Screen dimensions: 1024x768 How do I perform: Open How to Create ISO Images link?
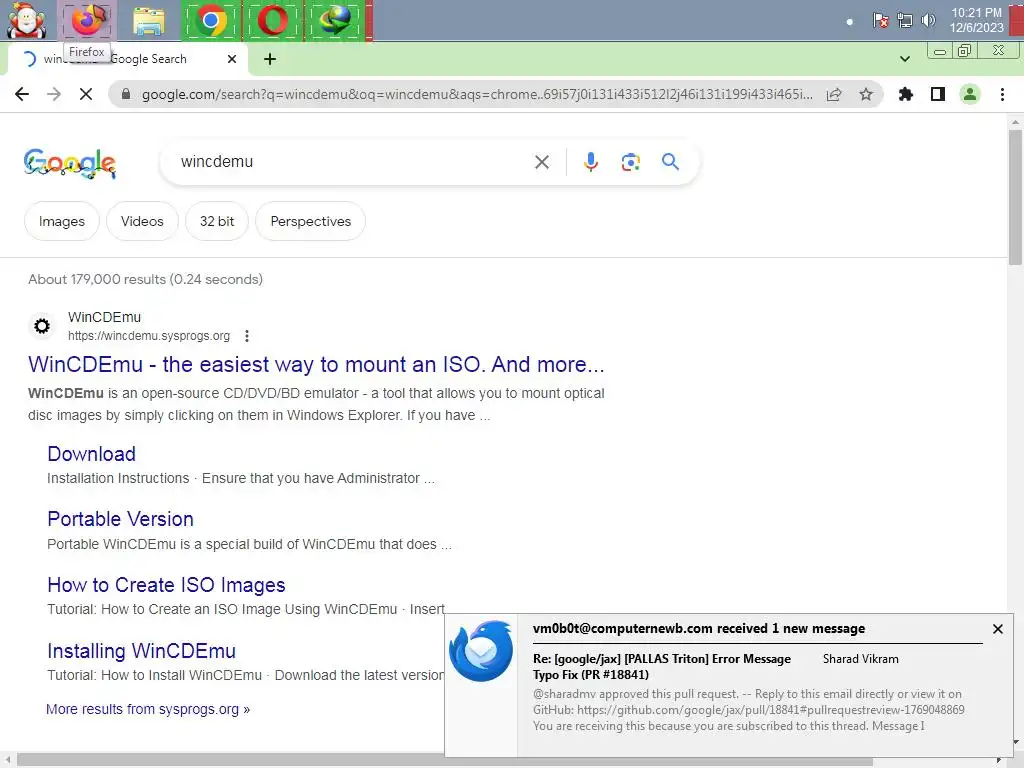point(166,585)
